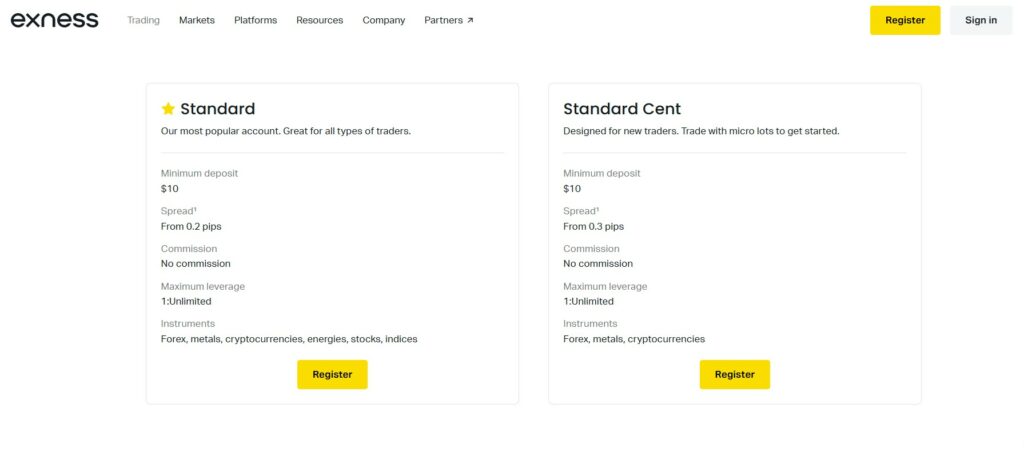Click the exness logo
This screenshot has height=456, width=1024.
click(x=54, y=20)
